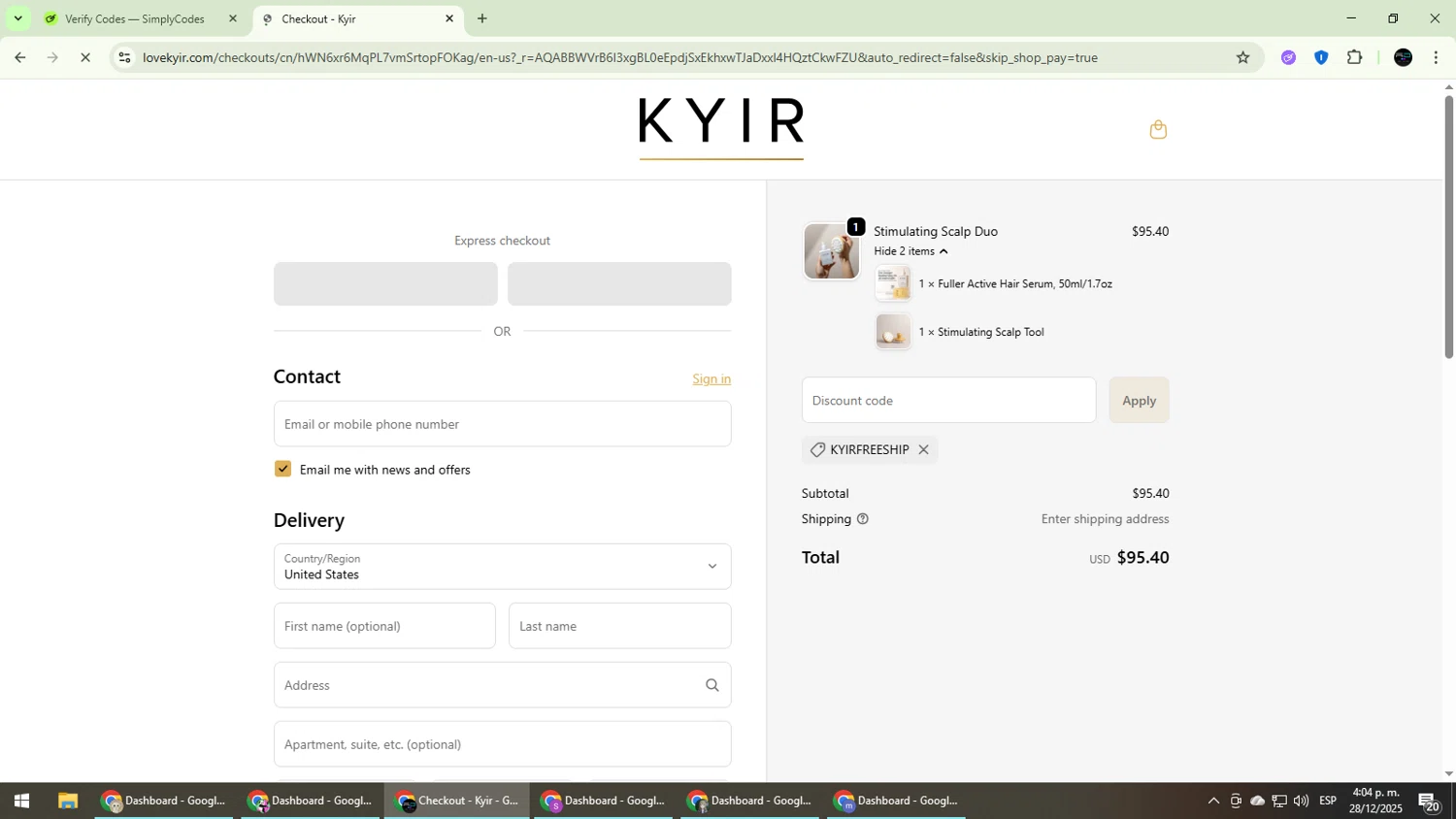This screenshot has height=819, width=1456.
Task: Click the first express checkout button
Action: click(385, 283)
